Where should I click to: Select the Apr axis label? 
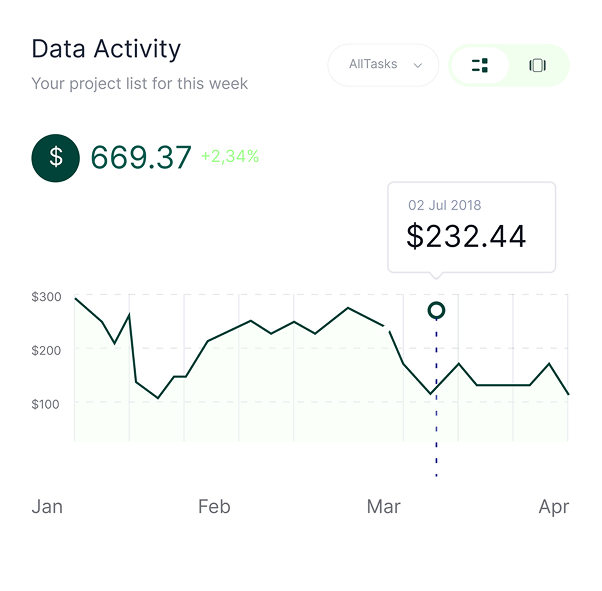(x=554, y=507)
